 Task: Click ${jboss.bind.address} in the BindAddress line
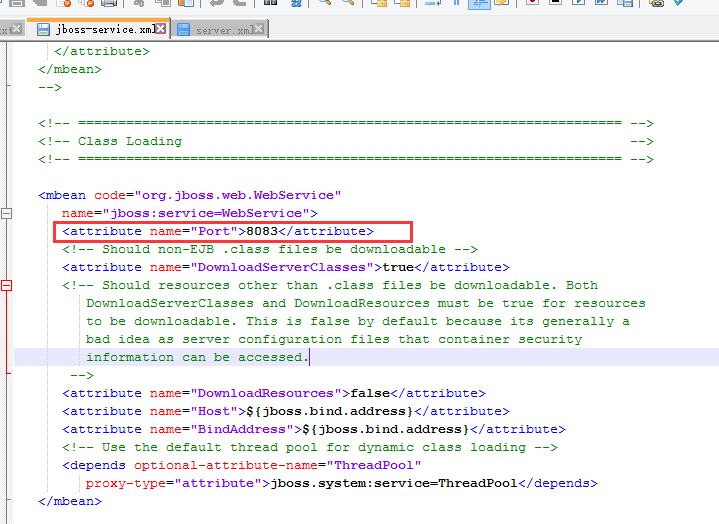tap(386, 429)
